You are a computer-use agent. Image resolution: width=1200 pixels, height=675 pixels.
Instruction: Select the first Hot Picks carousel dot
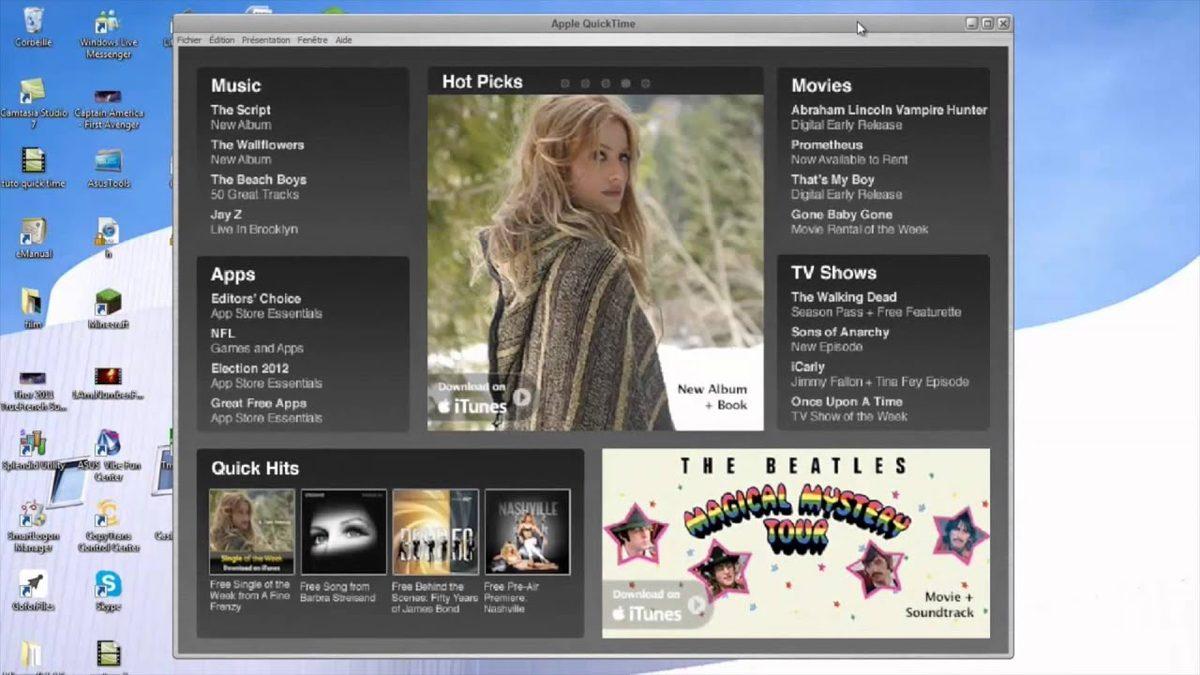tap(565, 84)
